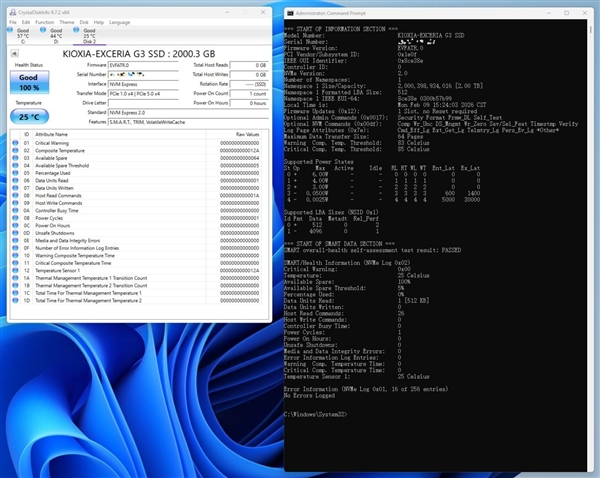This screenshot has height=478, width=600.
Task: Click the Attribute Name column header
Action: click(x=52, y=132)
